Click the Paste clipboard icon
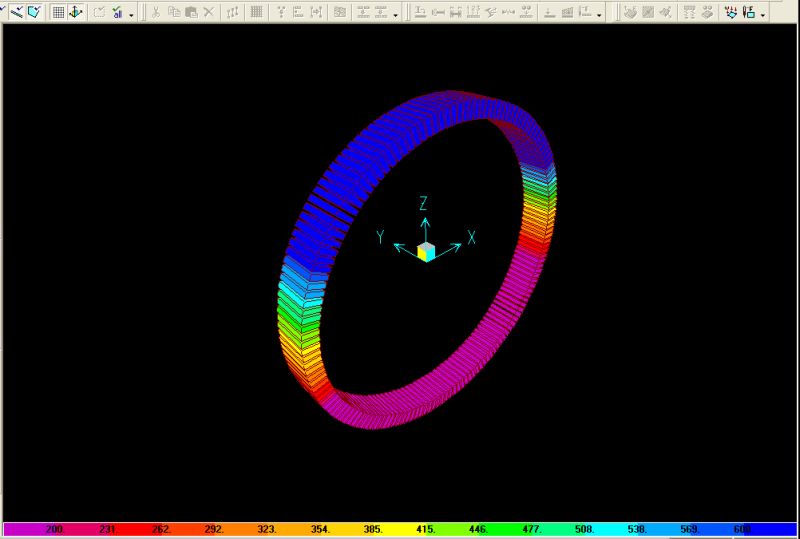Screen dimensions: 800x539 point(191,12)
